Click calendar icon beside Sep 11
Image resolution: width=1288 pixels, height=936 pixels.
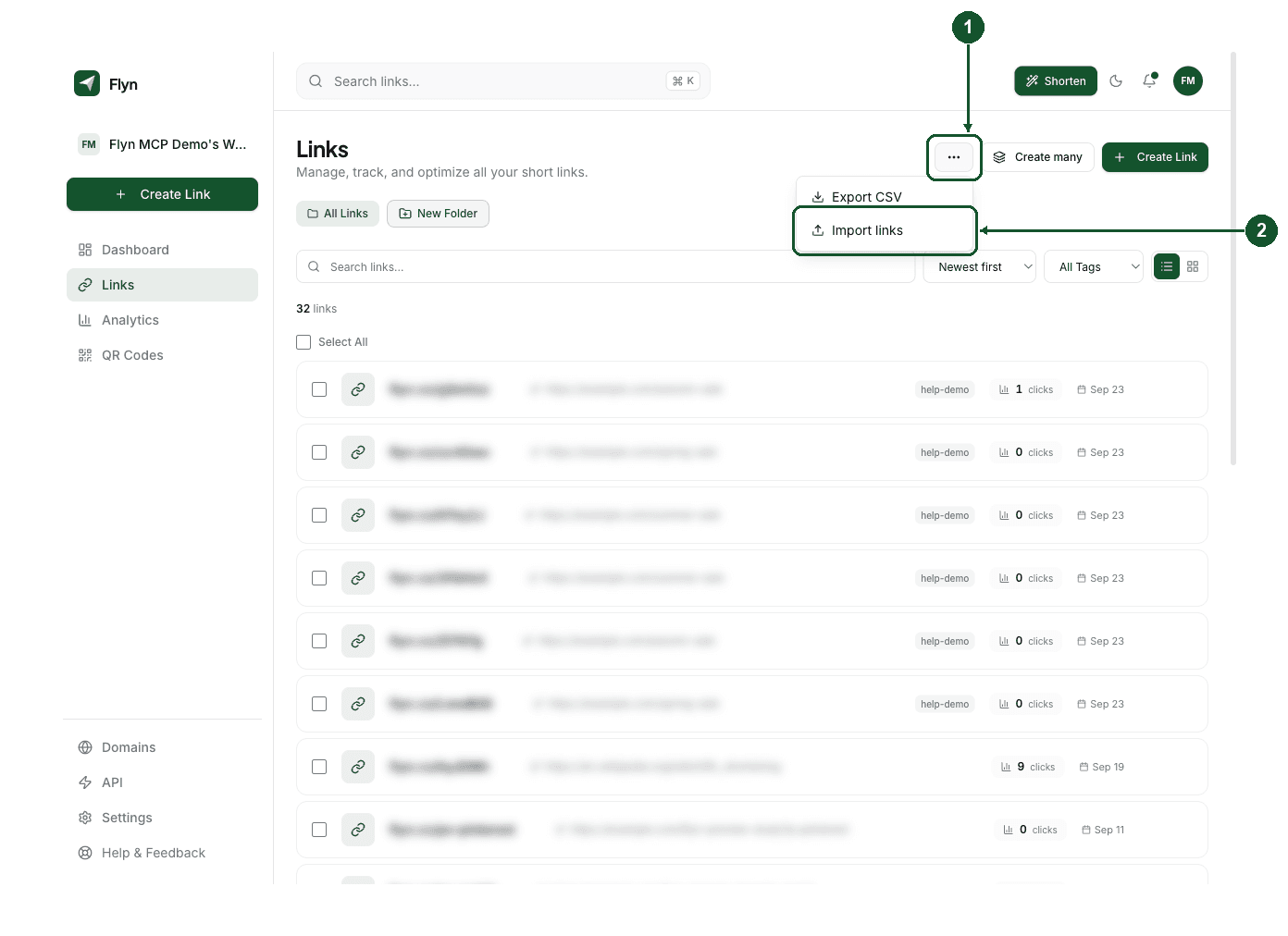point(1086,830)
